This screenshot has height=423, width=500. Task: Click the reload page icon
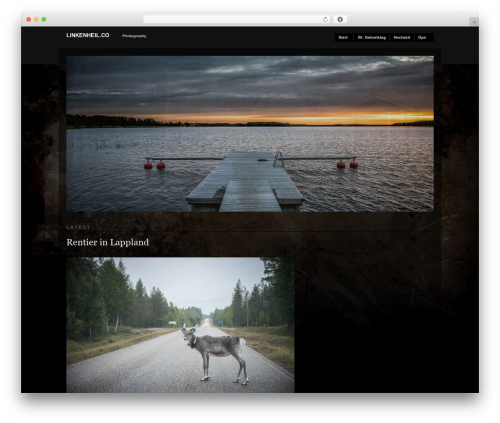pos(325,20)
